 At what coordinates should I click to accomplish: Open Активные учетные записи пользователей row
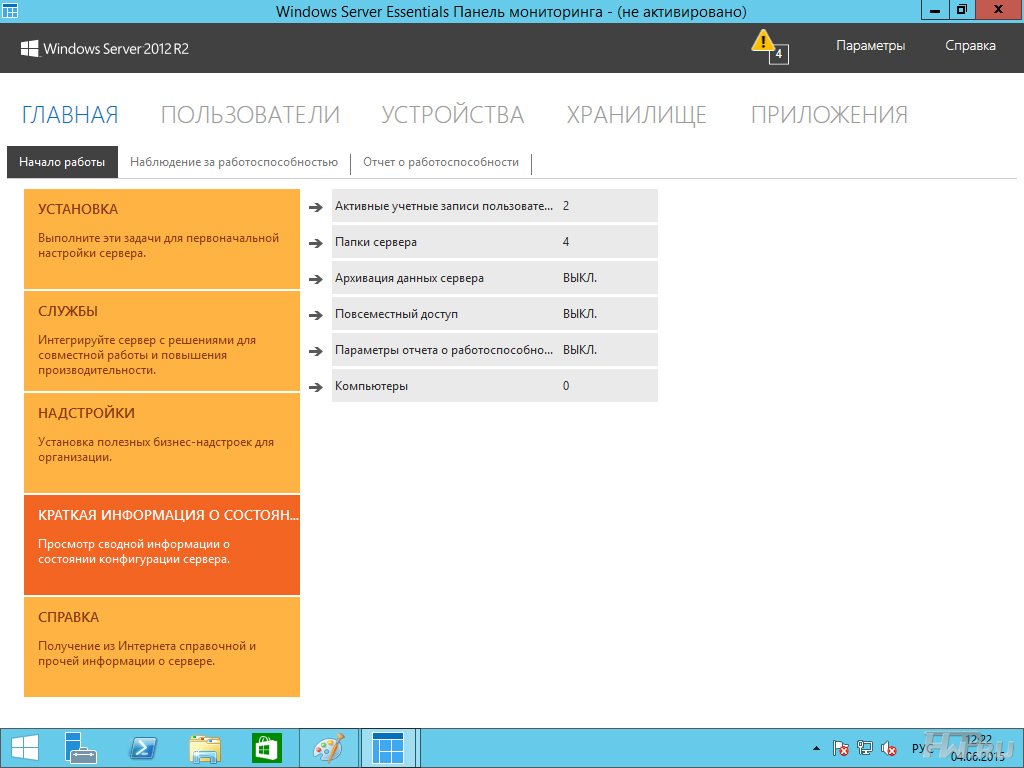pyautogui.click(x=494, y=206)
